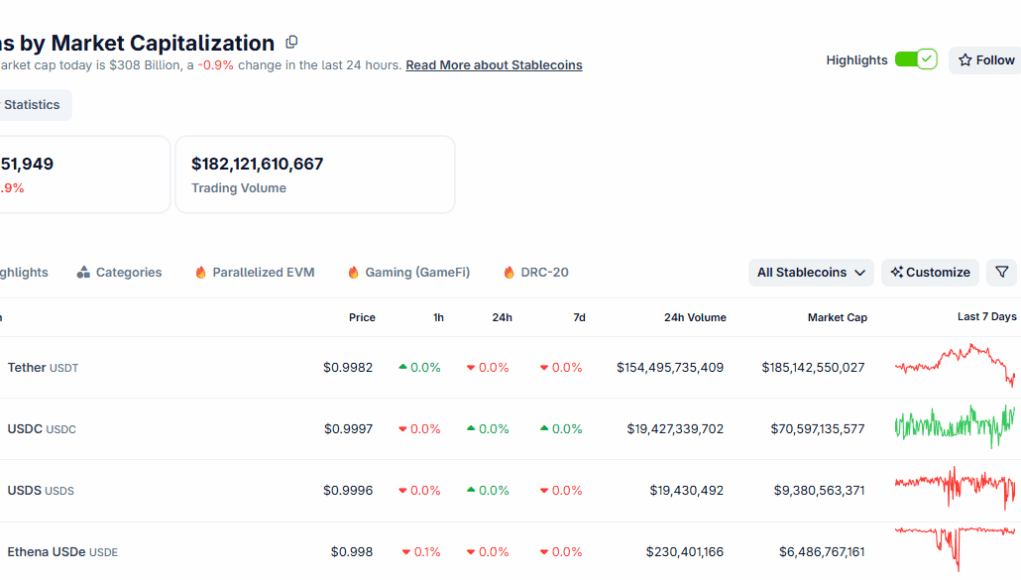The image size is (1021, 580).
Task: Switch to the Statistics tab
Action: click(32, 105)
